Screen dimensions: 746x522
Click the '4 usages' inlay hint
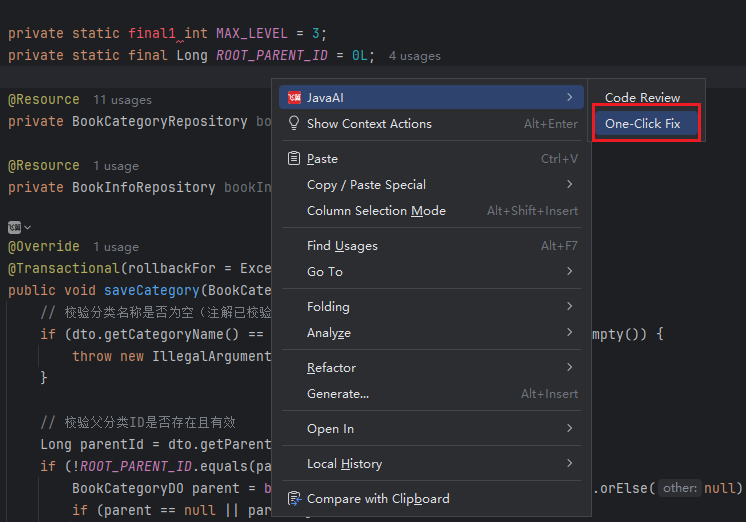coord(414,56)
